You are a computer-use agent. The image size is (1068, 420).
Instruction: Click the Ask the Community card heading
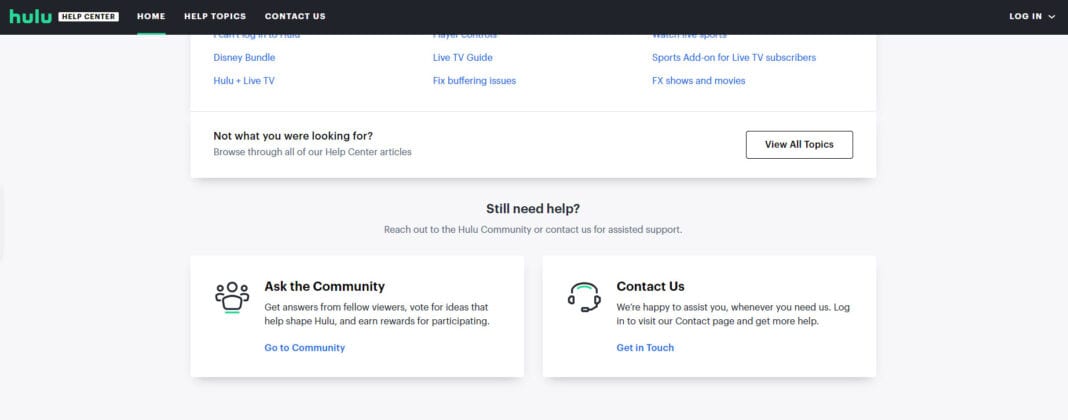pos(324,286)
